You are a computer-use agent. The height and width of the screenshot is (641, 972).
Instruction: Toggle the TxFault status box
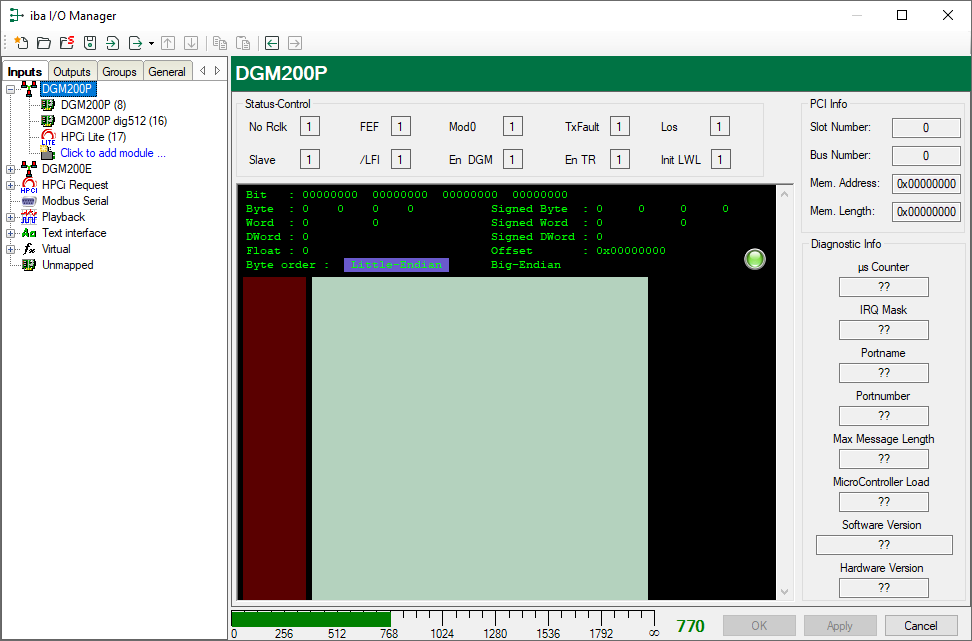tap(619, 126)
